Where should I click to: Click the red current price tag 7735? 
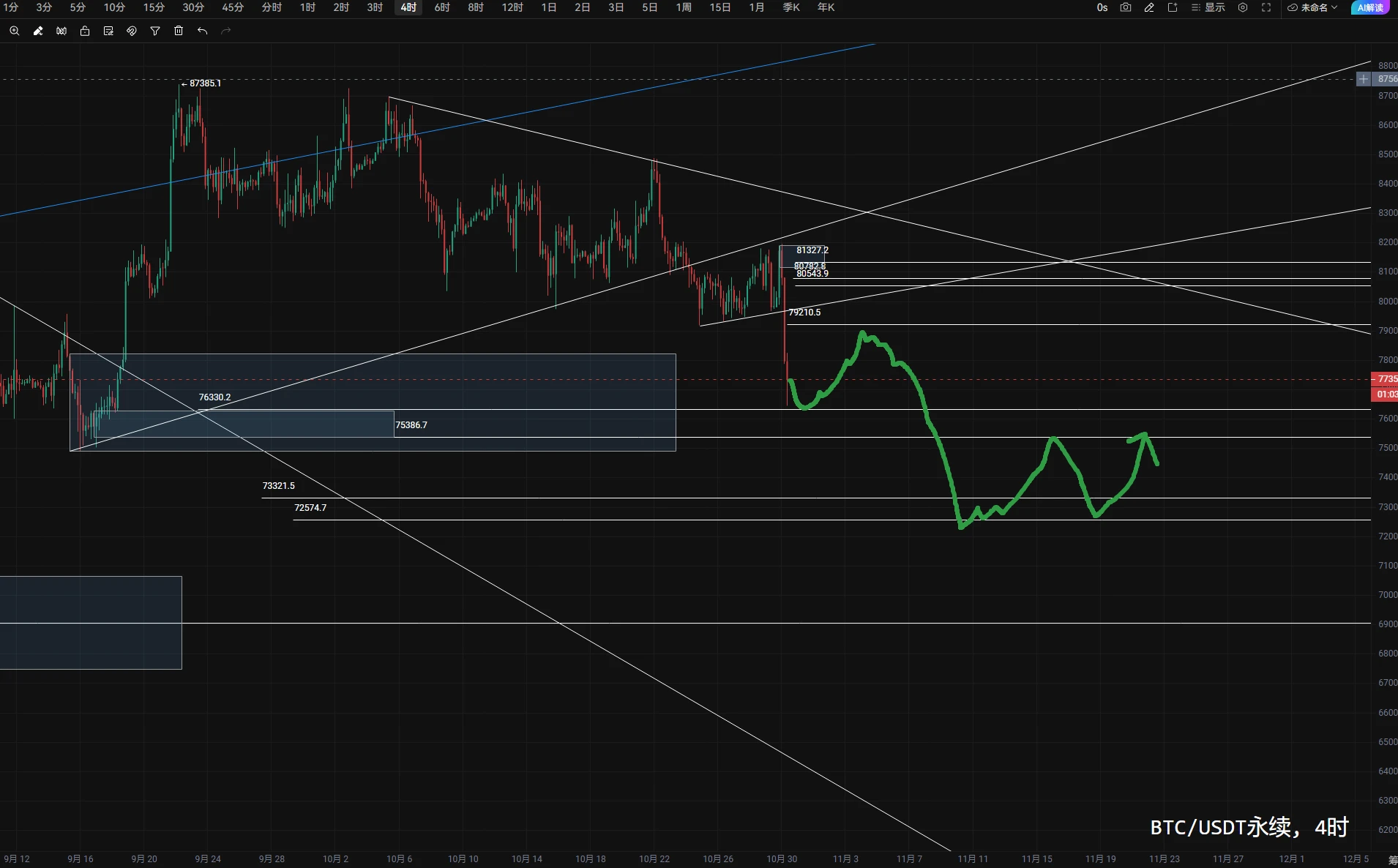(x=1384, y=379)
